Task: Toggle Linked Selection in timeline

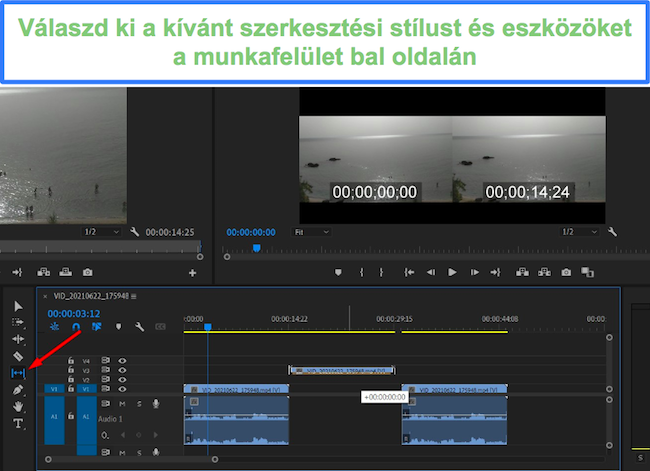Action: [97, 327]
